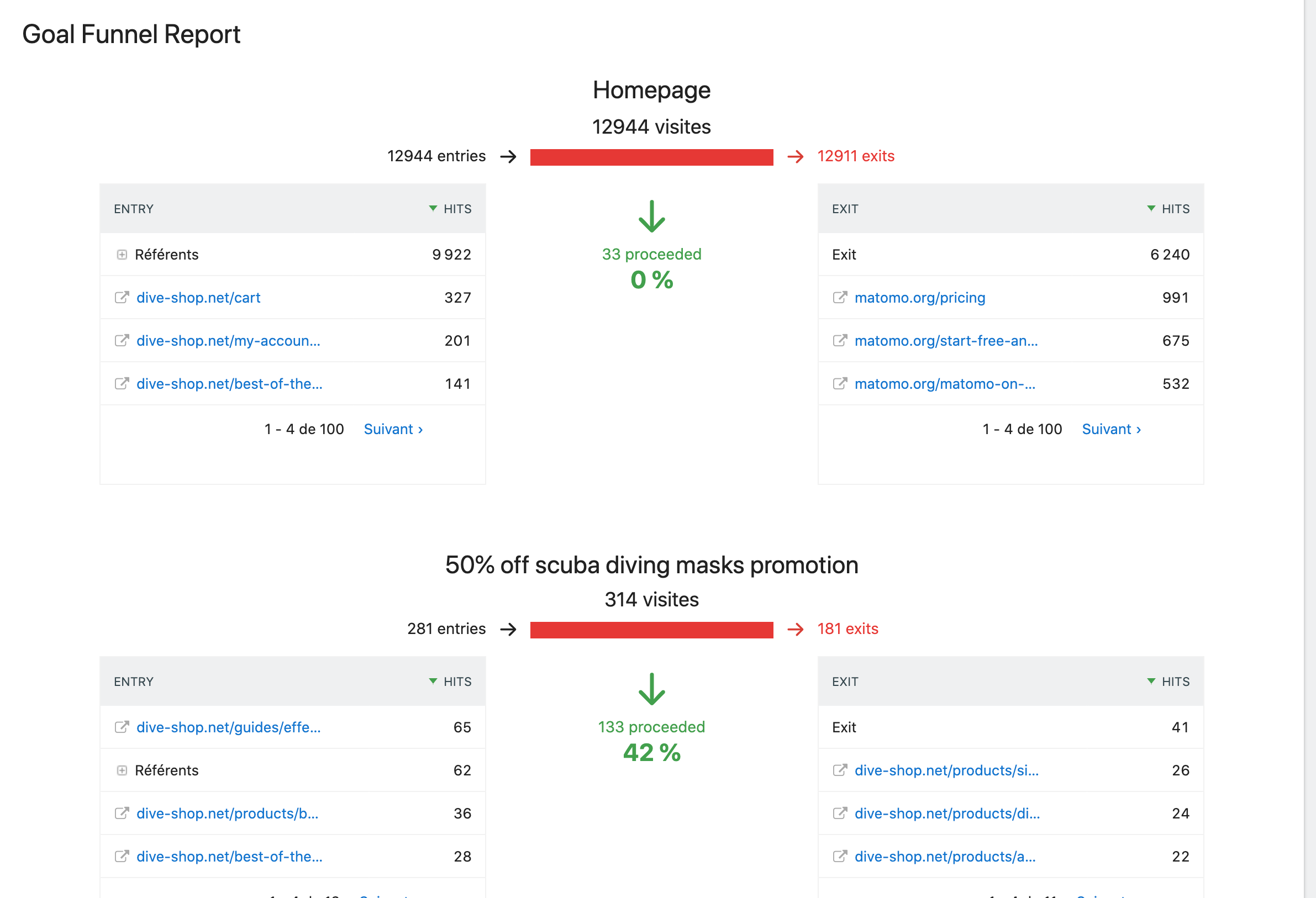Open external link icon for matomo.org/matomo-on-...
Viewport: 1316px width, 898px height.
pyautogui.click(x=840, y=383)
